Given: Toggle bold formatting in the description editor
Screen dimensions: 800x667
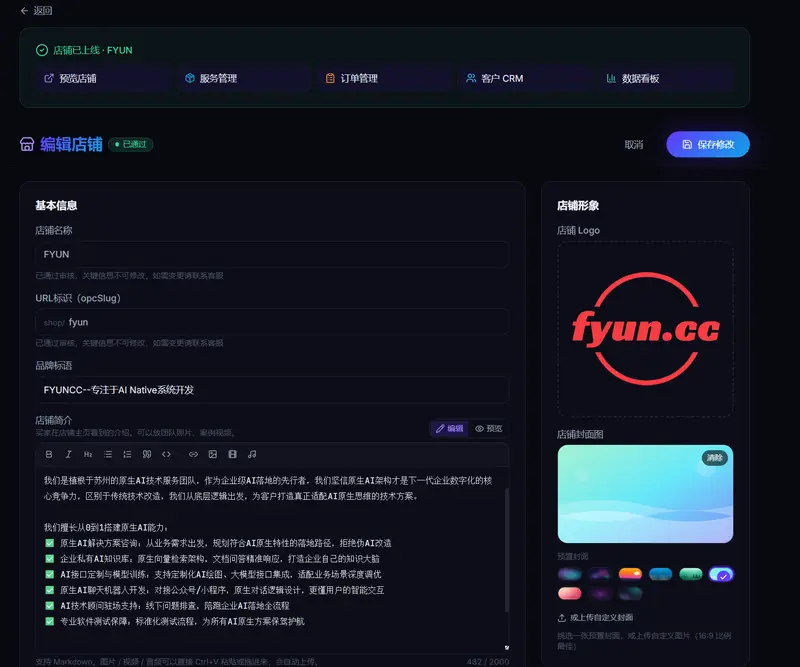Looking at the screenshot, I should click(49, 454).
